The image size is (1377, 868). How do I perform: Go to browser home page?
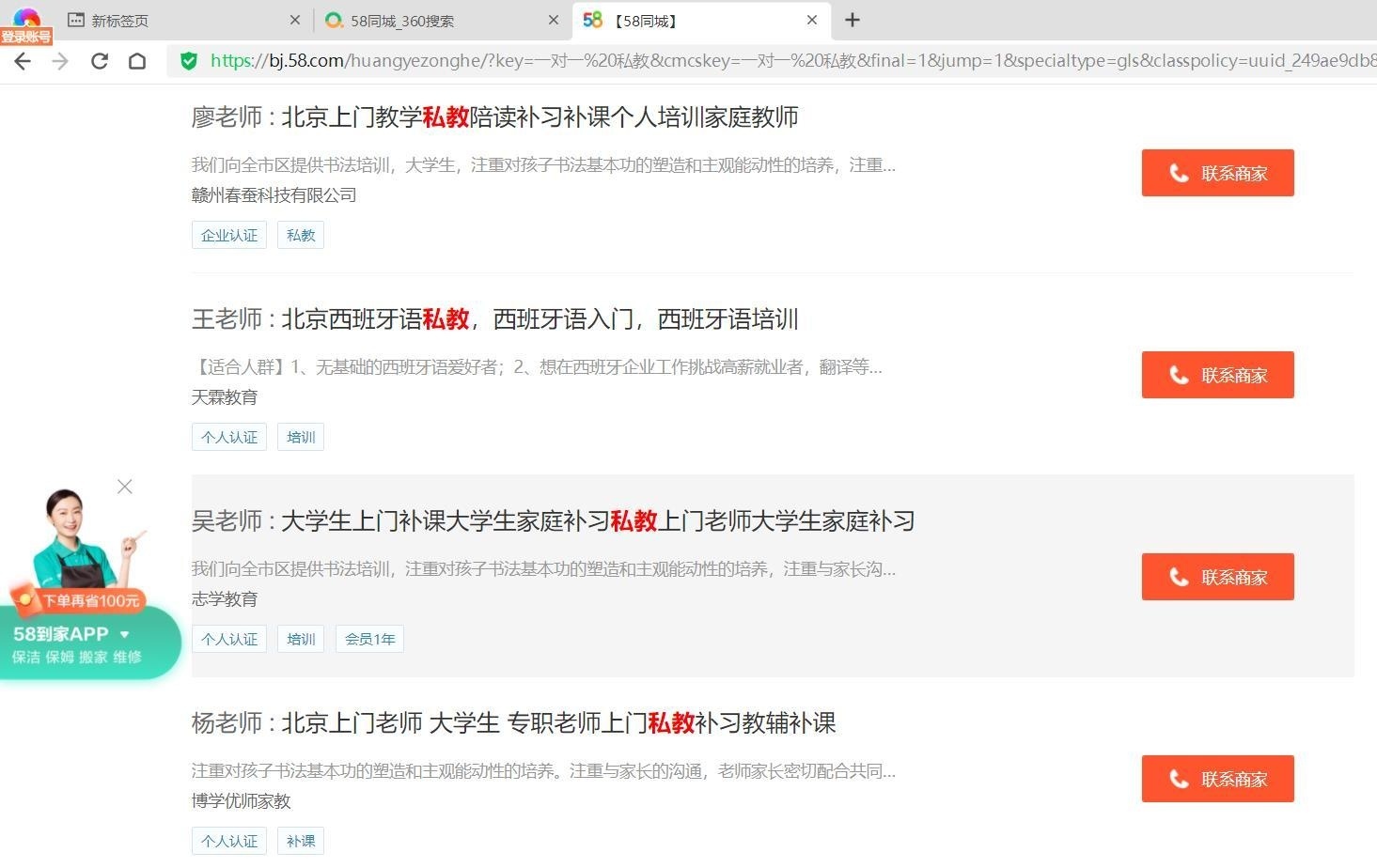coord(137,61)
